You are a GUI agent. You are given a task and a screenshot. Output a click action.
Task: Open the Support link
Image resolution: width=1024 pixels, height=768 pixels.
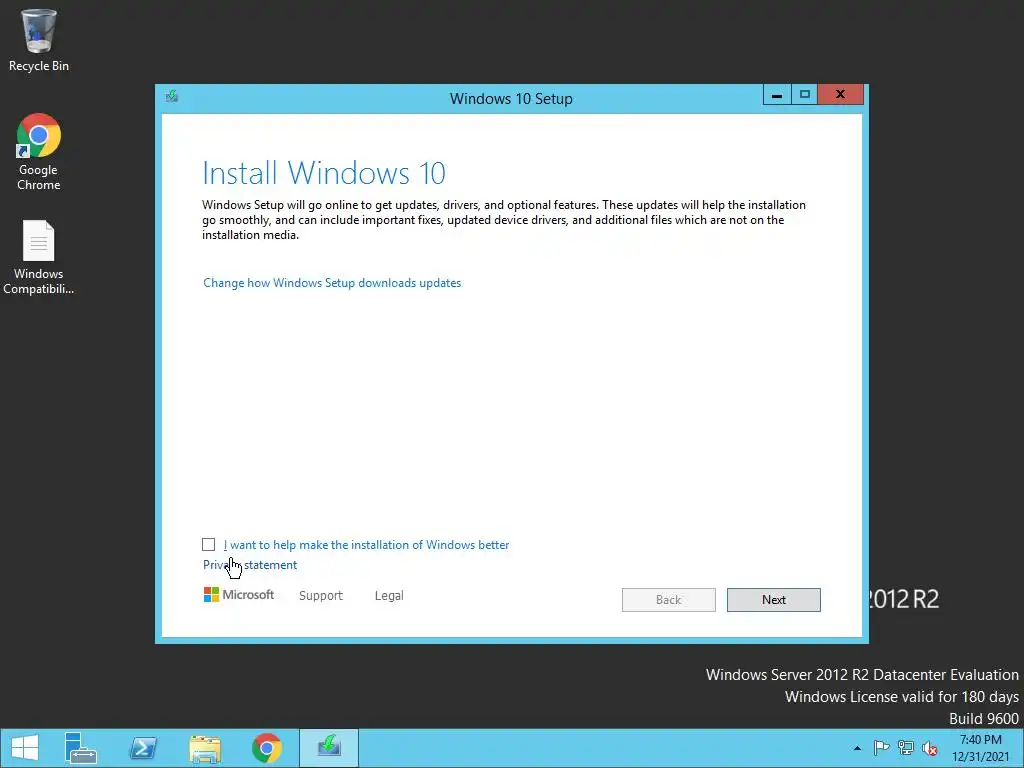(321, 596)
